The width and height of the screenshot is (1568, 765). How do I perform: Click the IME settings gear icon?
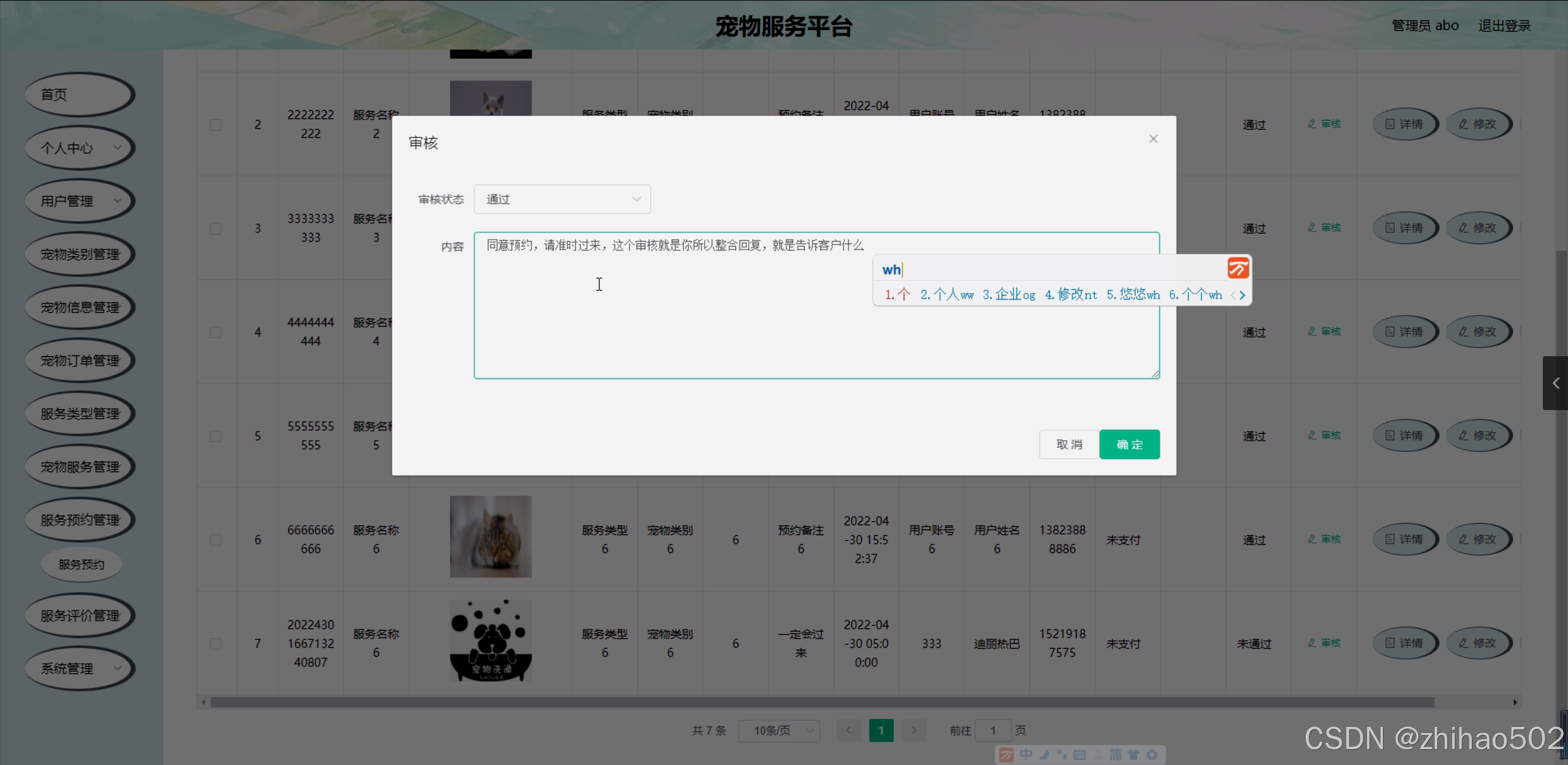pos(1152,755)
